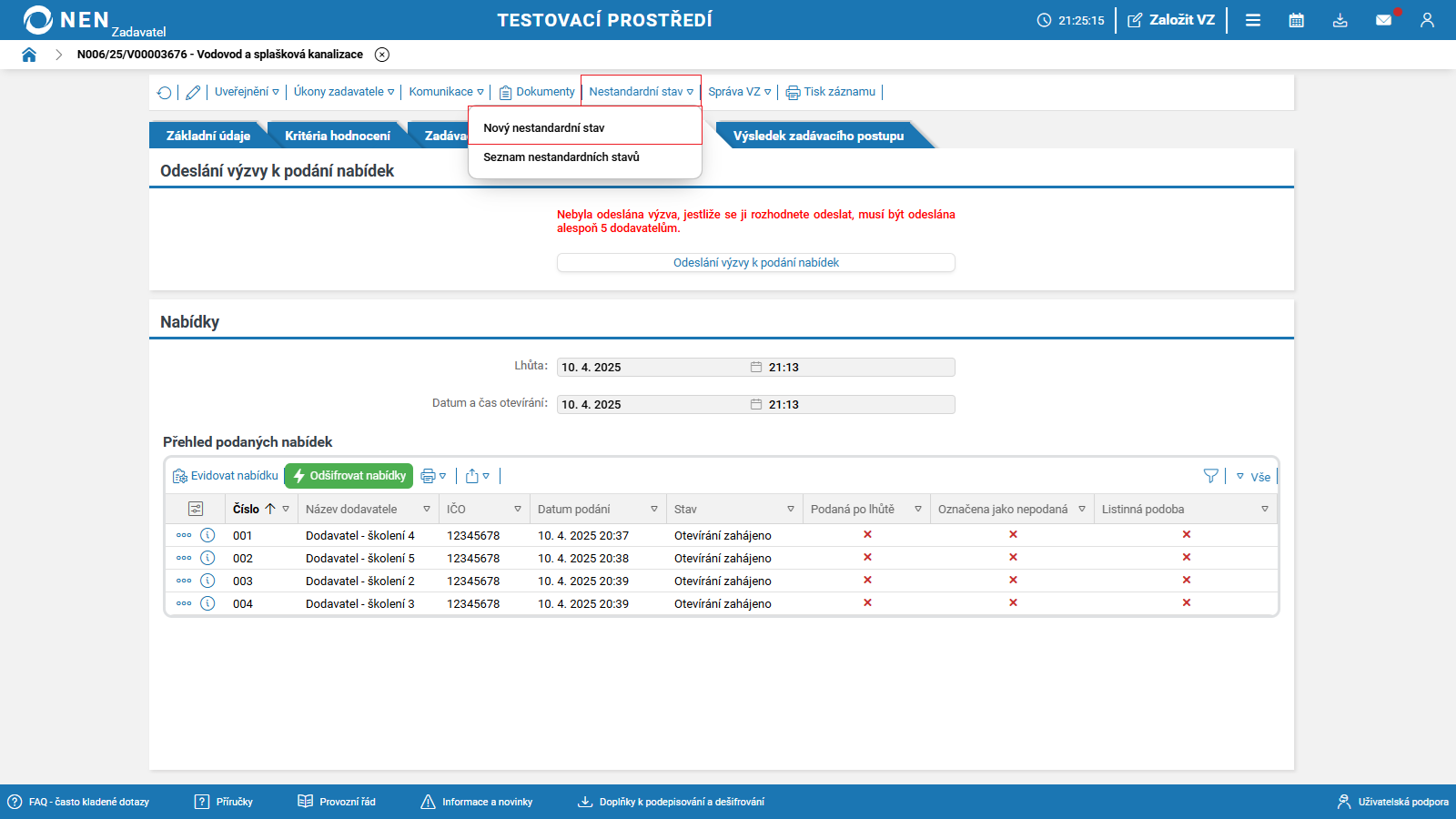Open the Lhůta calendar picker icon

coord(755,368)
